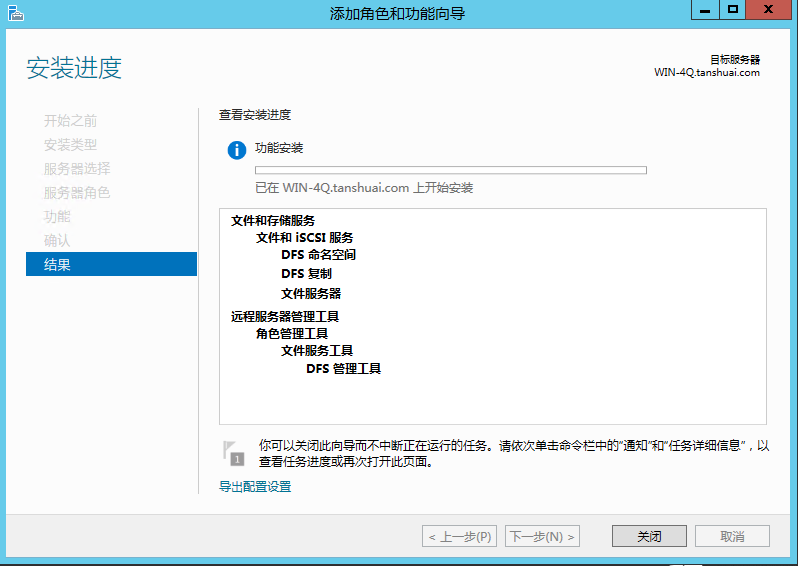Click the blue information icon beside 功能安装

(x=237, y=150)
